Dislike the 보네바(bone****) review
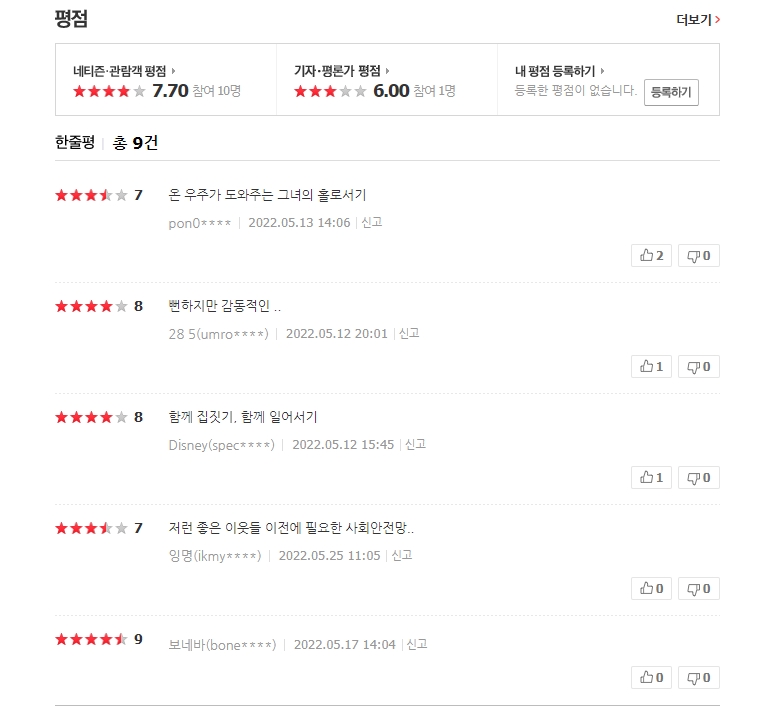This screenshot has width=769, height=706. pyautogui.click(x=699, y=678)
